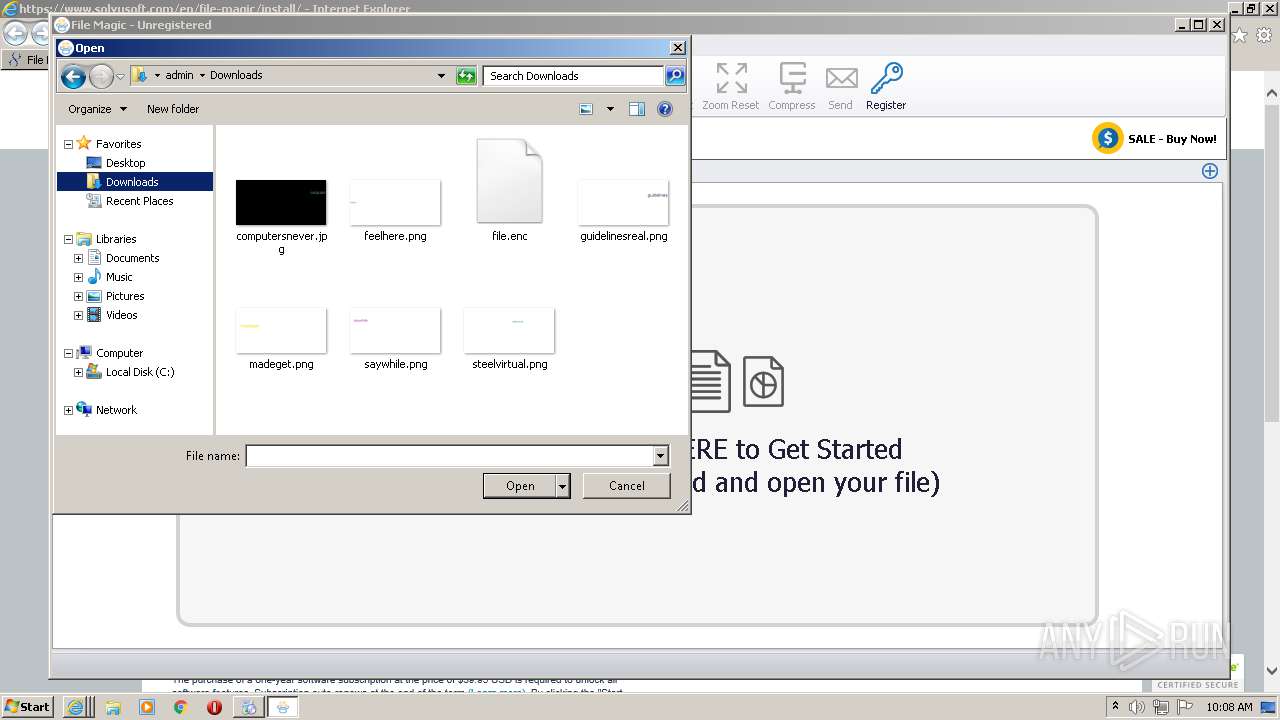Change view with the view icon

click(586, 109)
